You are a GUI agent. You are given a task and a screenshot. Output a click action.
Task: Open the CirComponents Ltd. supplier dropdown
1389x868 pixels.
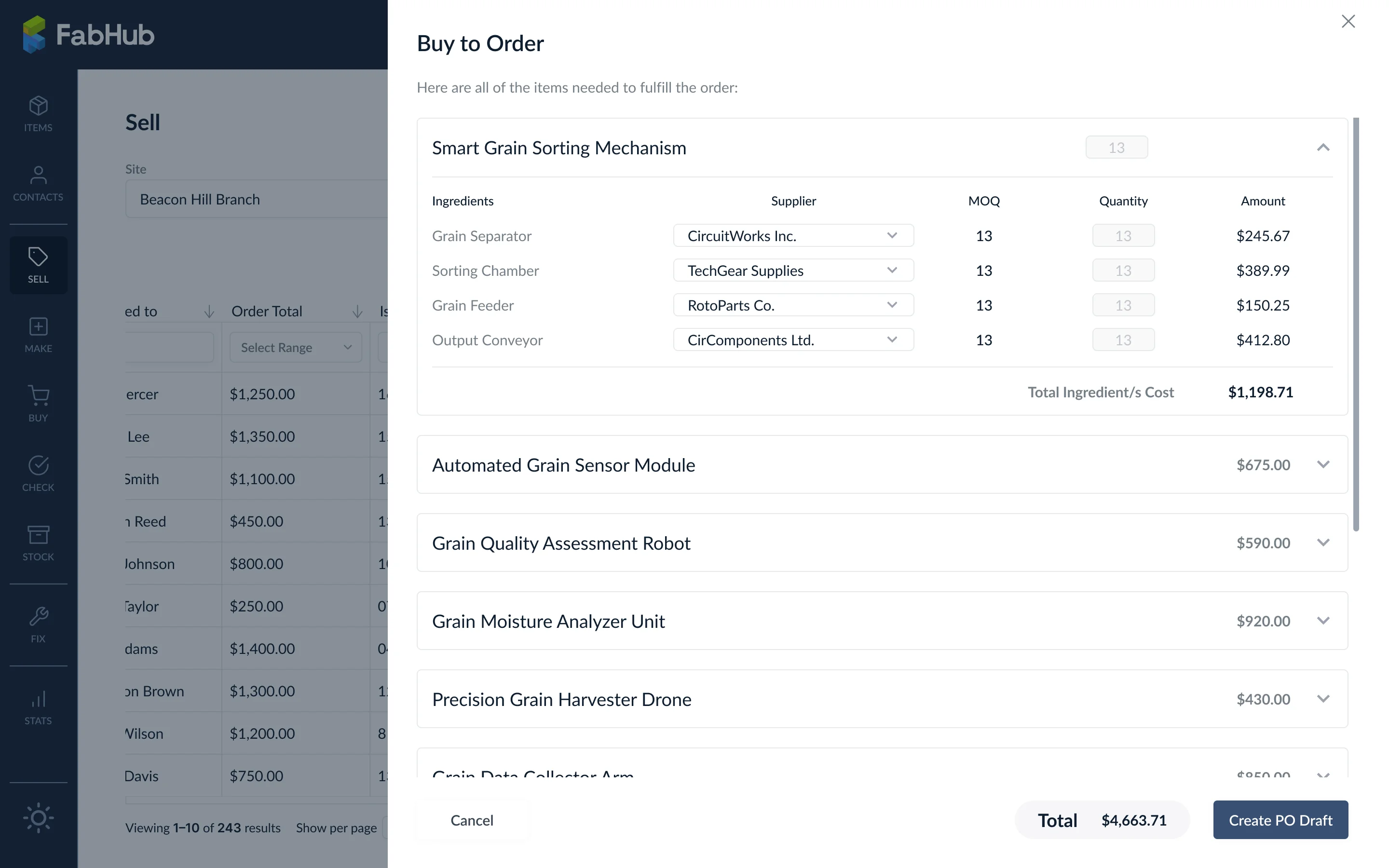pyautogui.click(x=793, y=340)
